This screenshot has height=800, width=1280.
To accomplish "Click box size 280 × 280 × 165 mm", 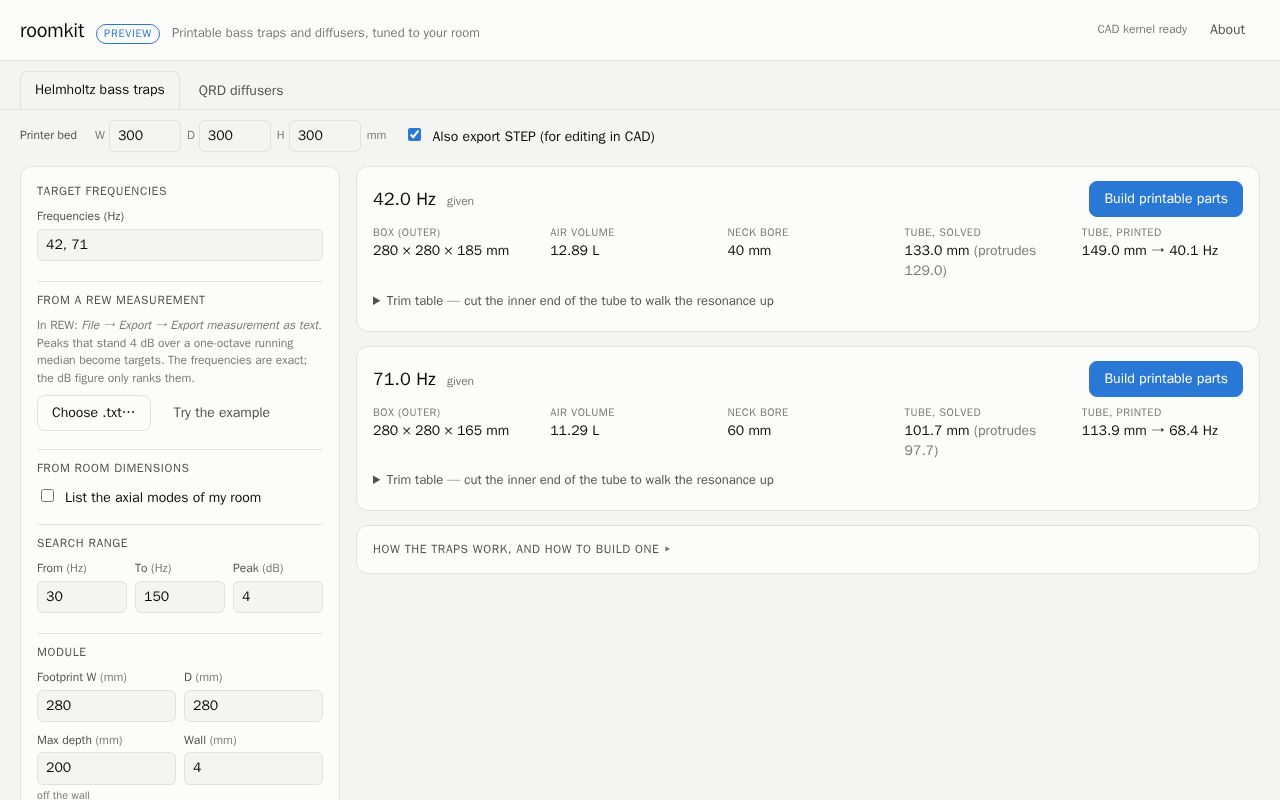I will (x=441, y=431).
